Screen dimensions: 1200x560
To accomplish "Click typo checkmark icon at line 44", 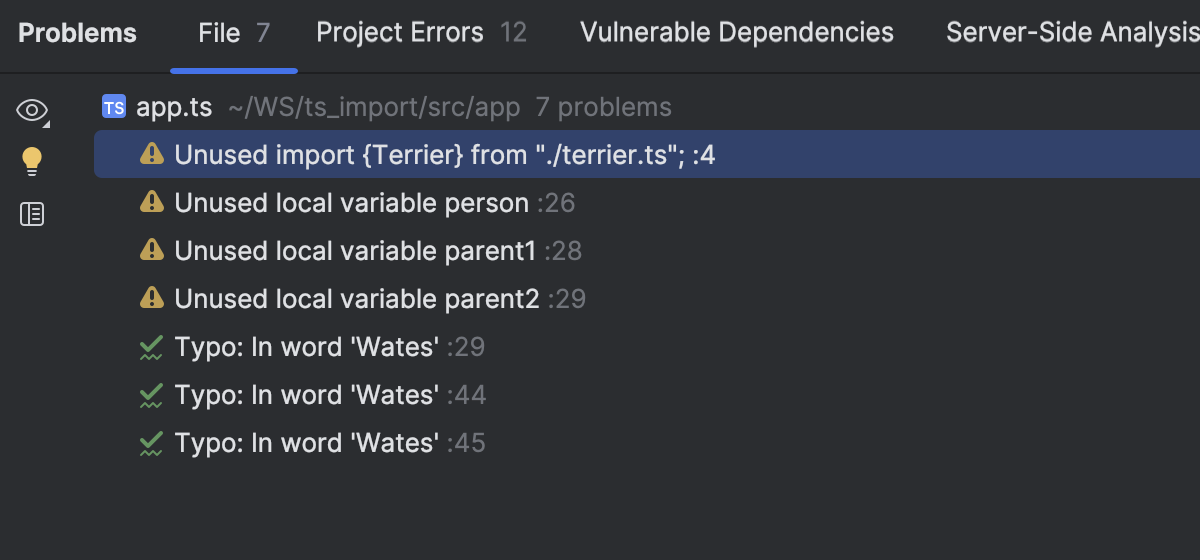I will [151, 395].
